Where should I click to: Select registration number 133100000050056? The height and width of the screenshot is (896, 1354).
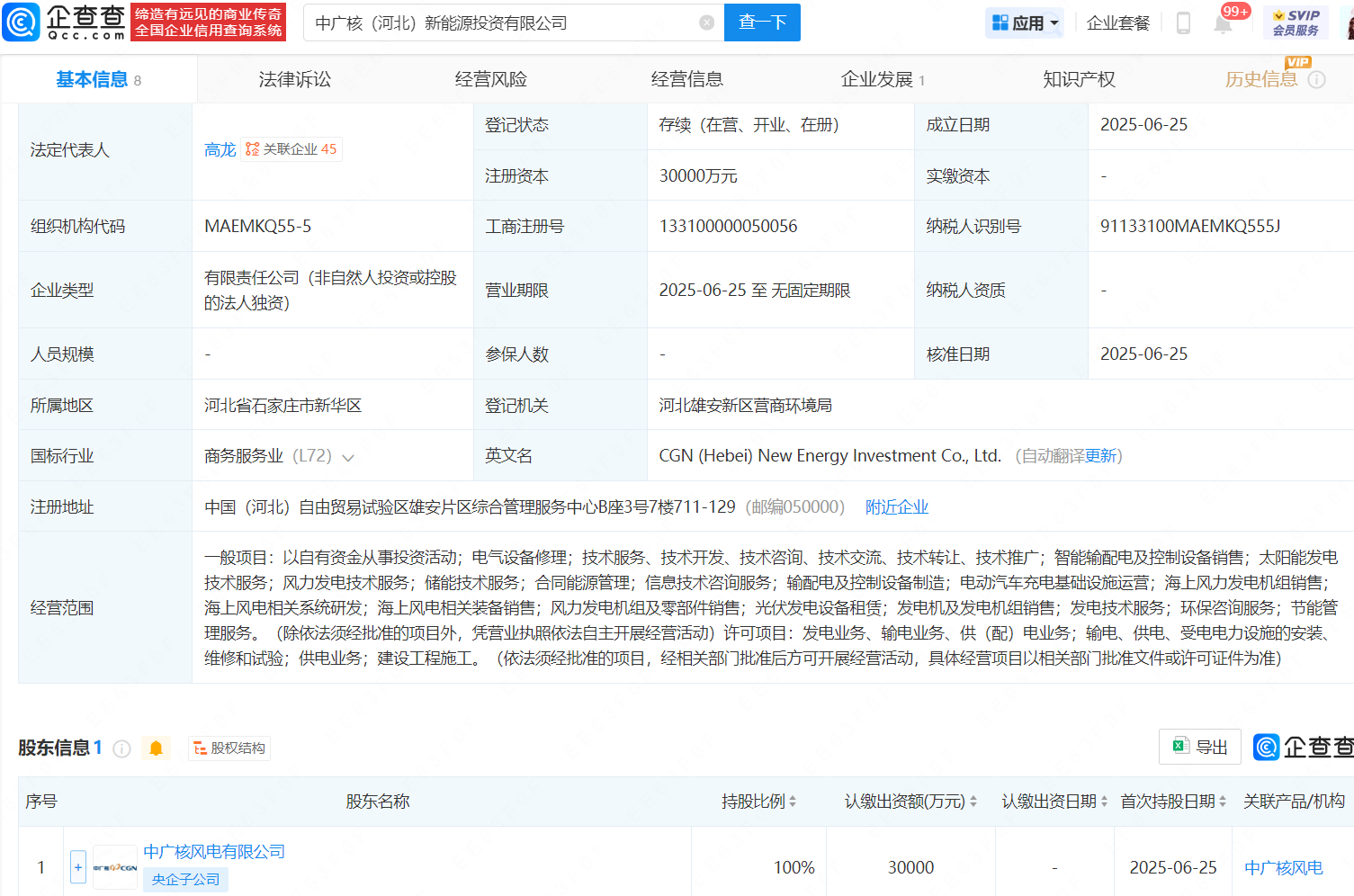[728, 226]
